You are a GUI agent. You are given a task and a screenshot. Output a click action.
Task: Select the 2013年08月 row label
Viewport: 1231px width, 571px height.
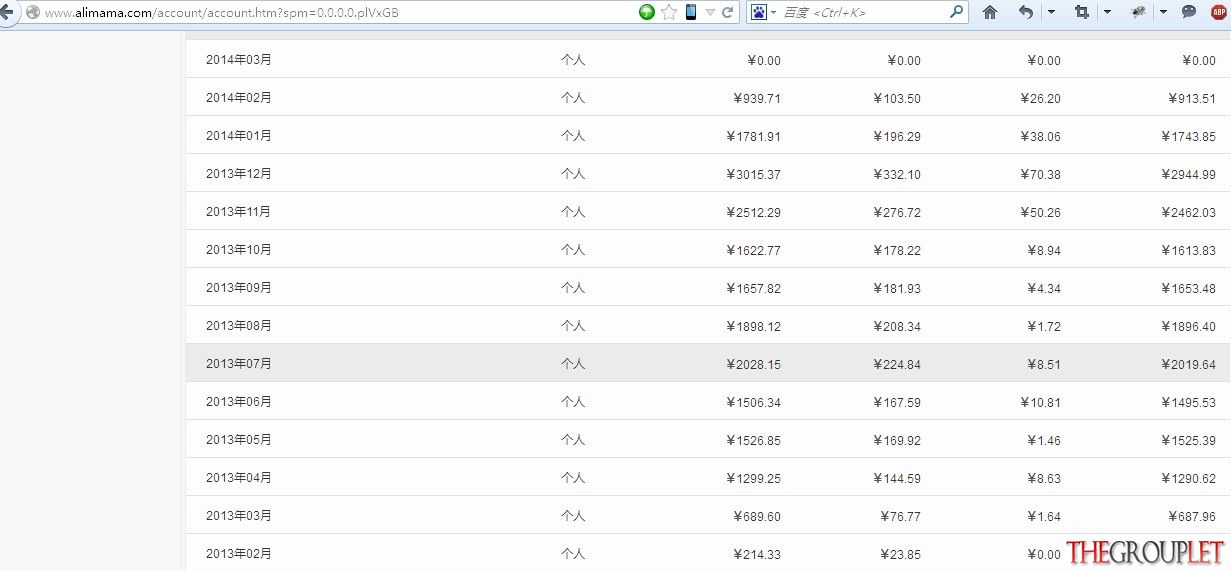(239, 326)
